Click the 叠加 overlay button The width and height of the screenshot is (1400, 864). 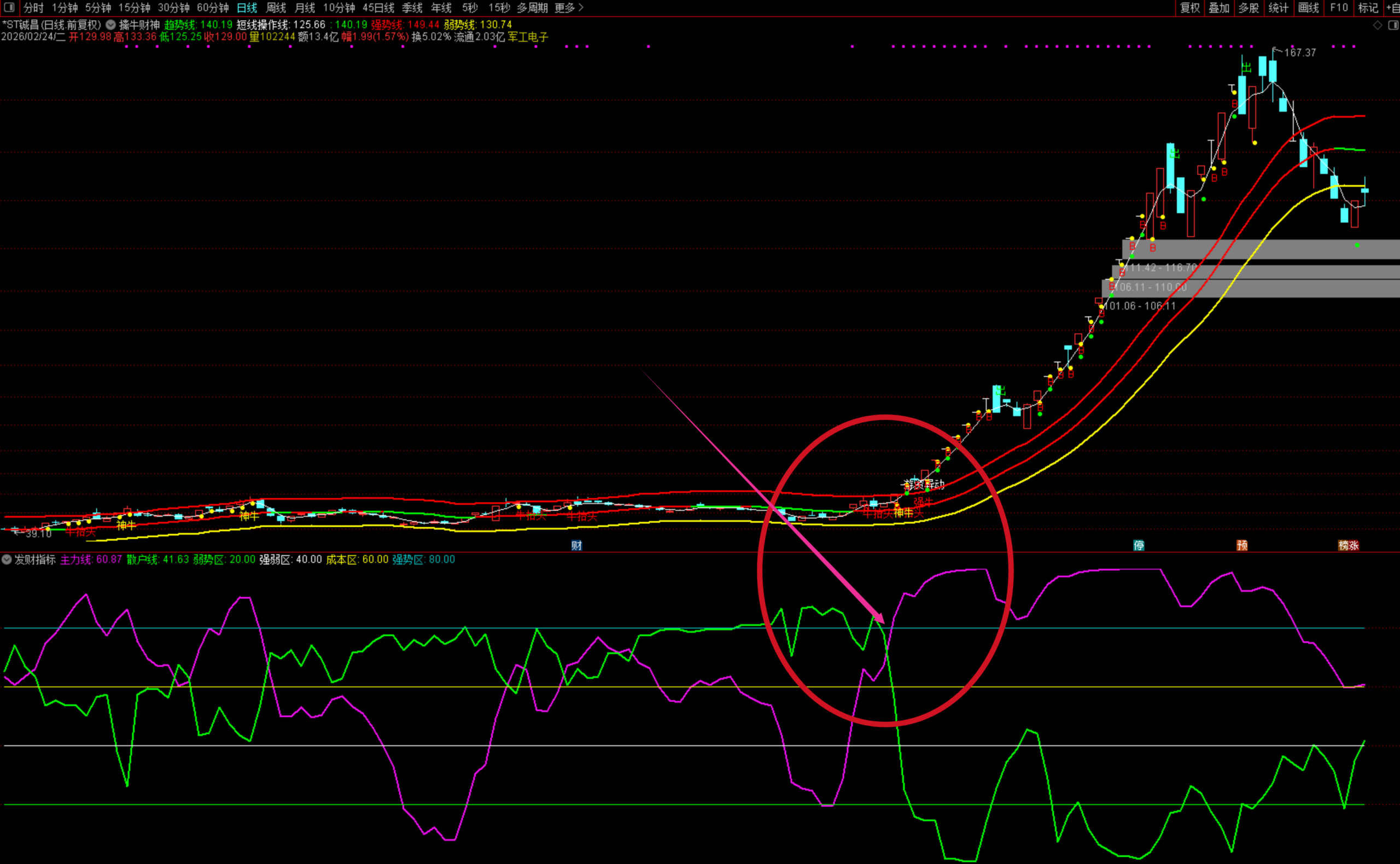coord(1219,8)
